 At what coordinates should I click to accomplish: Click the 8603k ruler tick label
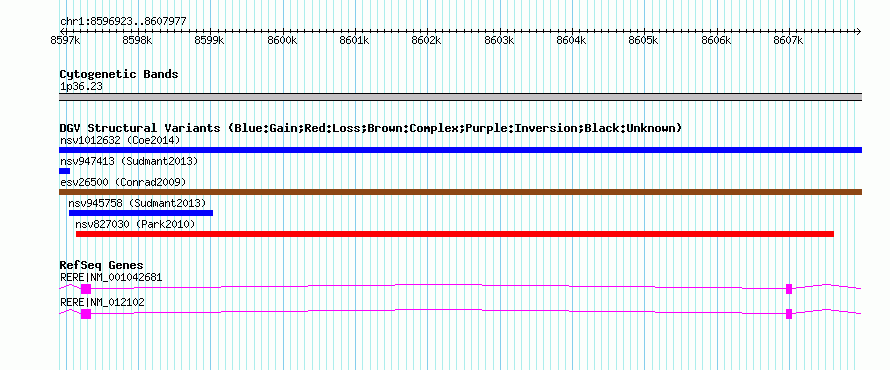(x=499, y=40)
